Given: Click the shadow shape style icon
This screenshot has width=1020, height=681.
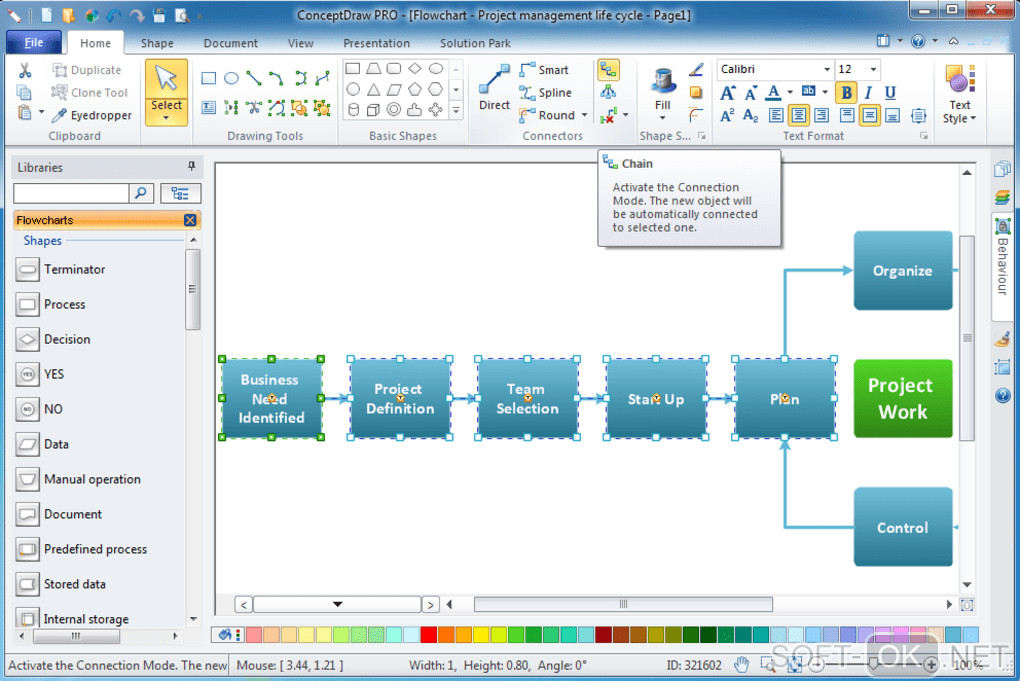Looking at the screenshot, I should pos(696,92).
